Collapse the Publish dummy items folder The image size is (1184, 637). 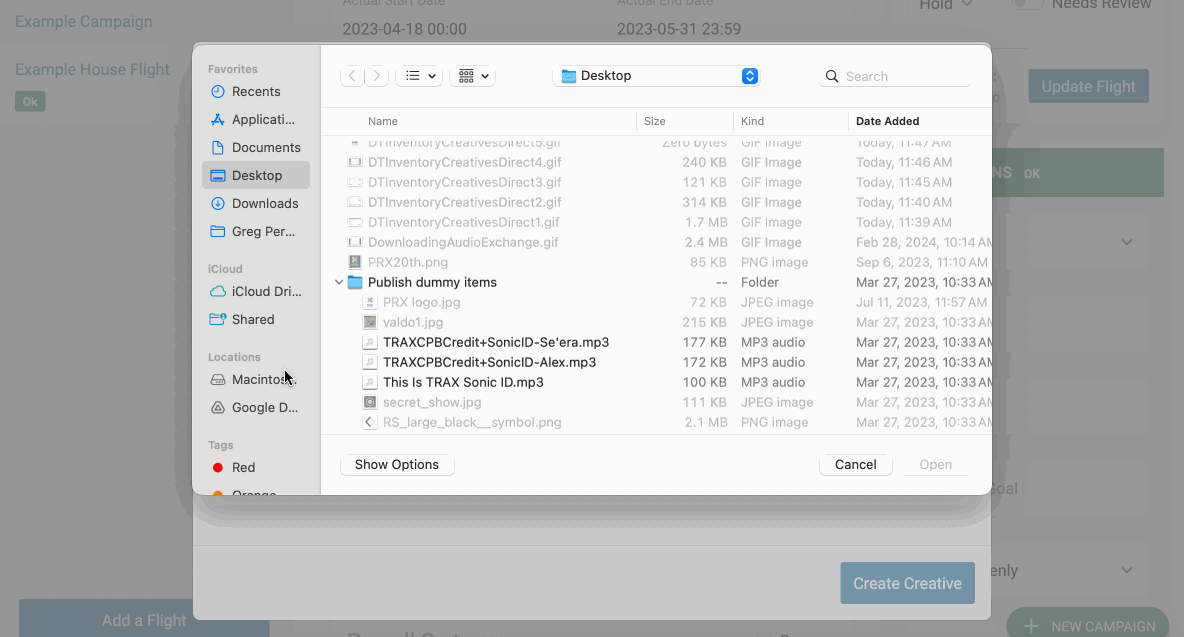tap(339, 283)
